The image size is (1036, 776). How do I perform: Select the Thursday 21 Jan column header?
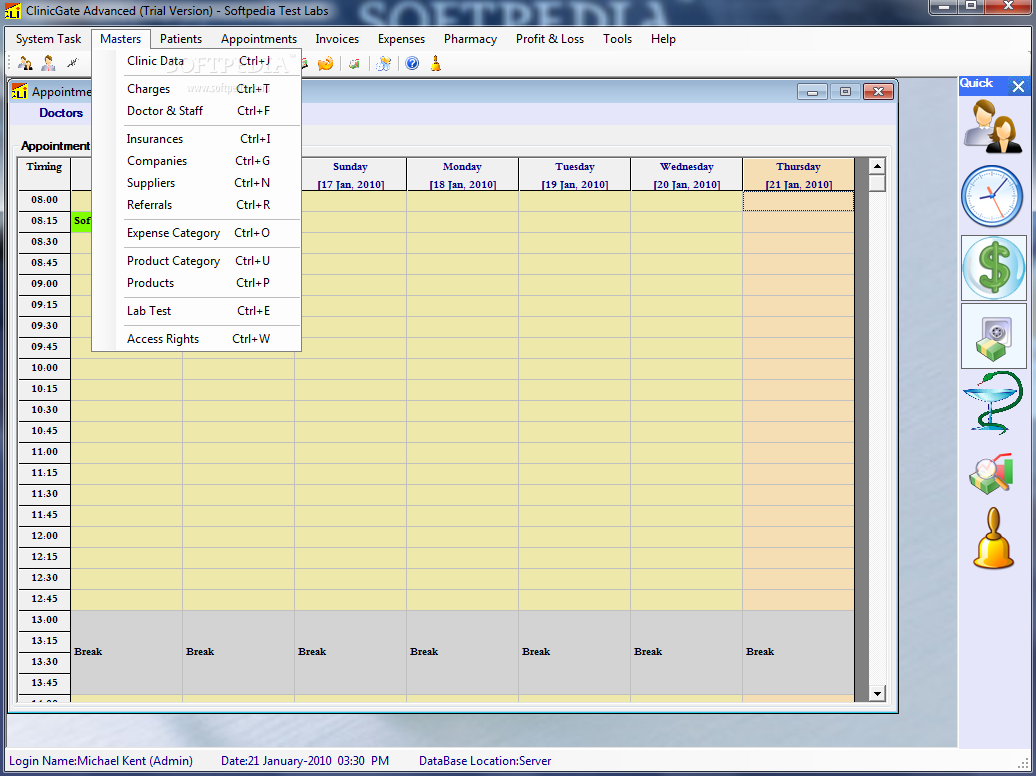click(x=798, y=175)
